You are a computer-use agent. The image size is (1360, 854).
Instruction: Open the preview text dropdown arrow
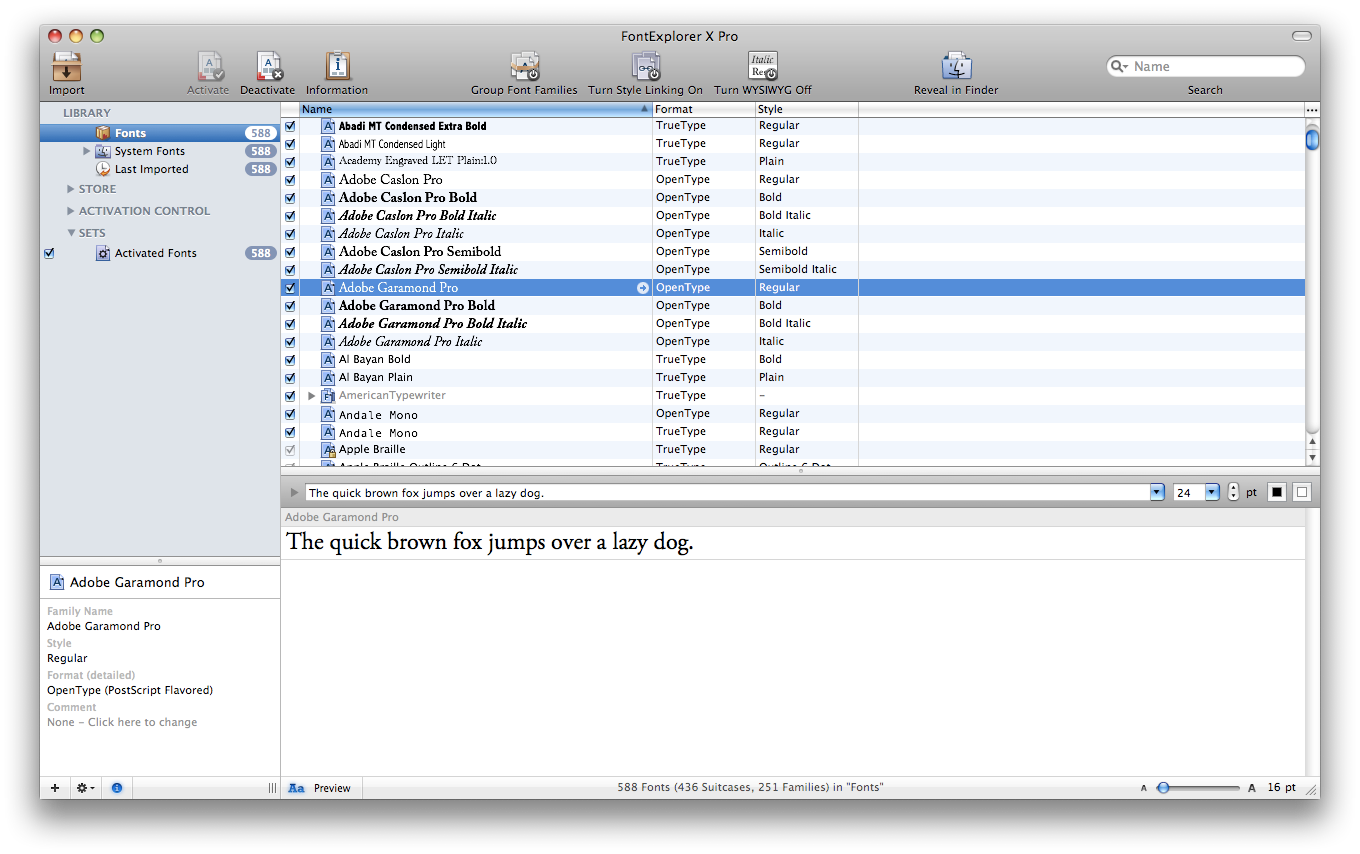1157,492
